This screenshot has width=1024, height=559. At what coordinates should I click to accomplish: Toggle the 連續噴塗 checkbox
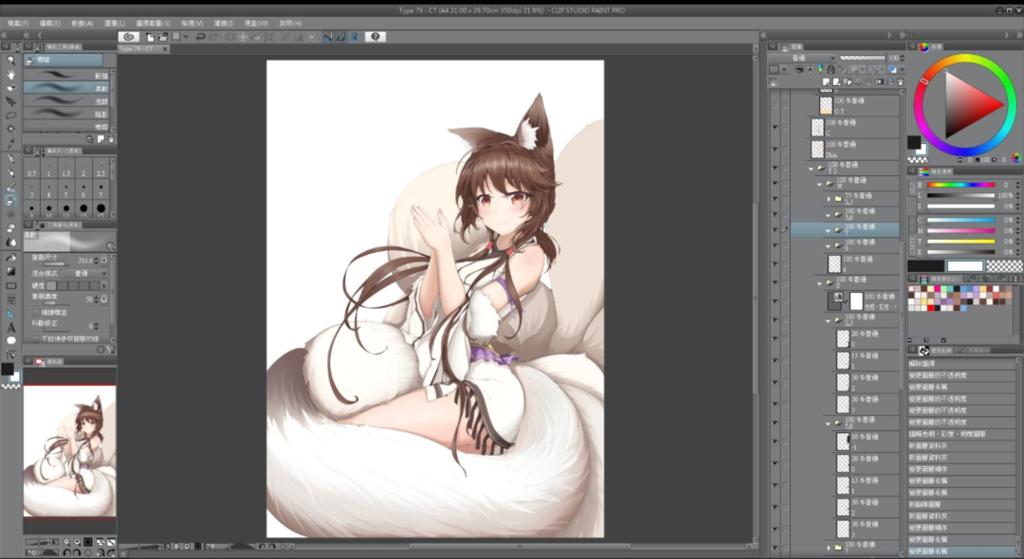tap(36, 313)
